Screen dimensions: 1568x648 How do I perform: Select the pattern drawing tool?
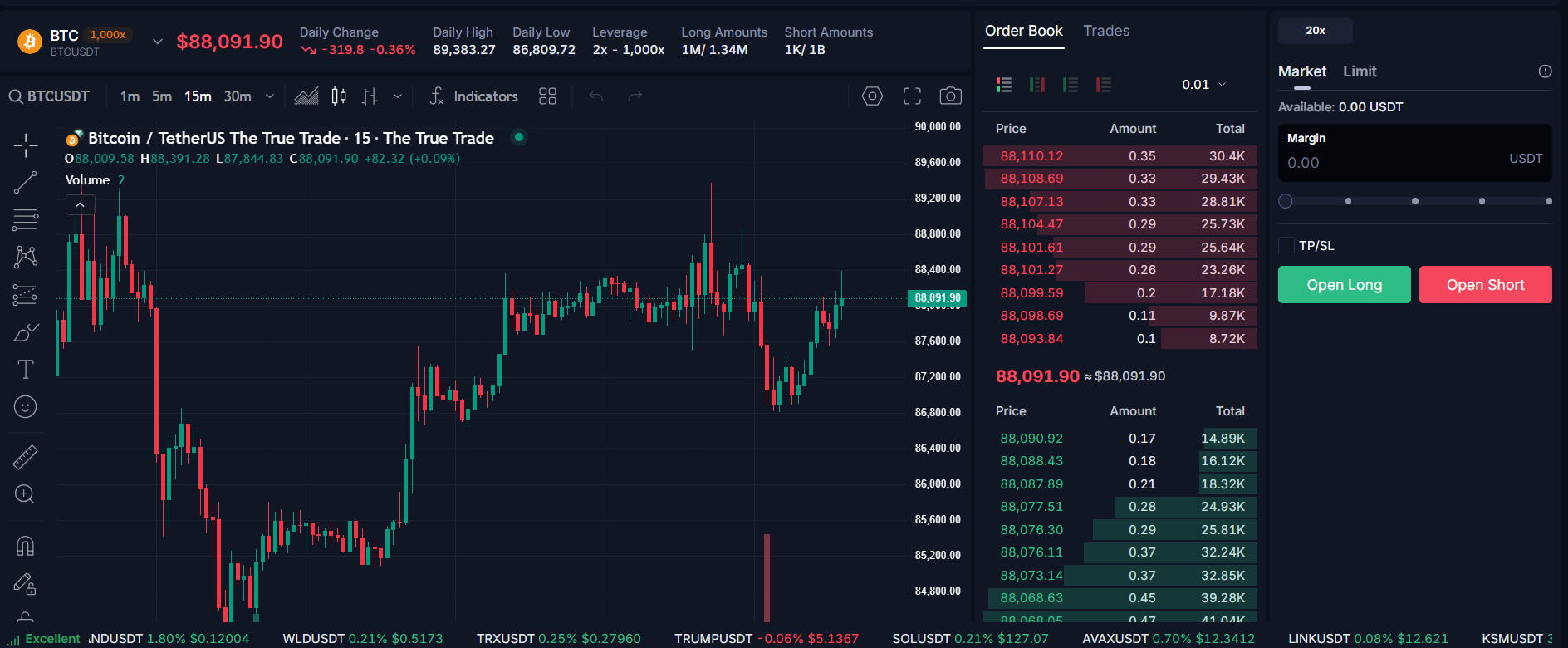click(26, 257)
